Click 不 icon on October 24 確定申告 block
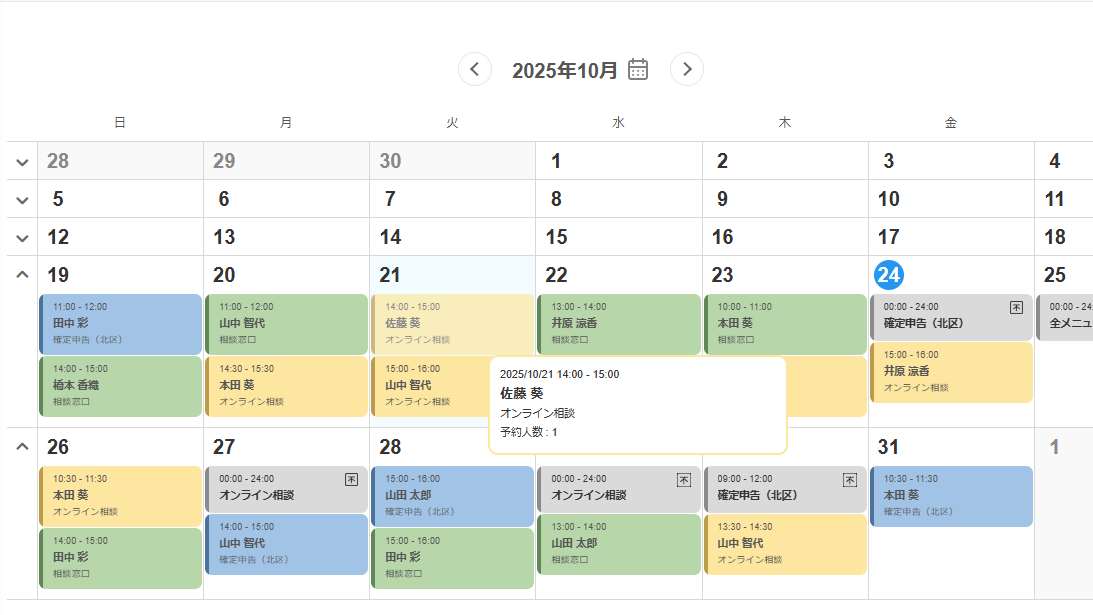Screen dimensions: 1093x615 click(x=1016, y=308)
